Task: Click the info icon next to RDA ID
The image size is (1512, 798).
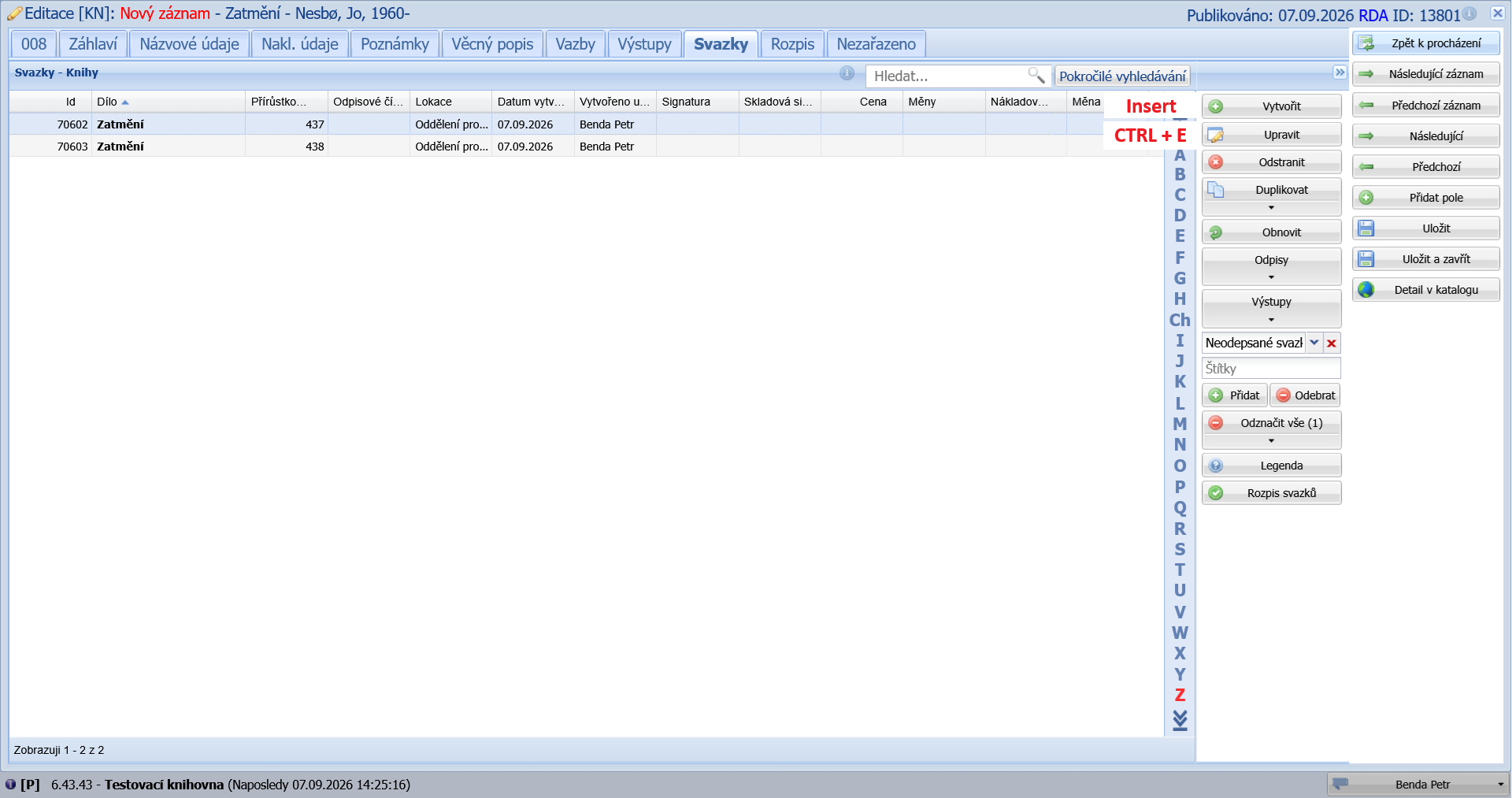Action: tap(1469, 13)
